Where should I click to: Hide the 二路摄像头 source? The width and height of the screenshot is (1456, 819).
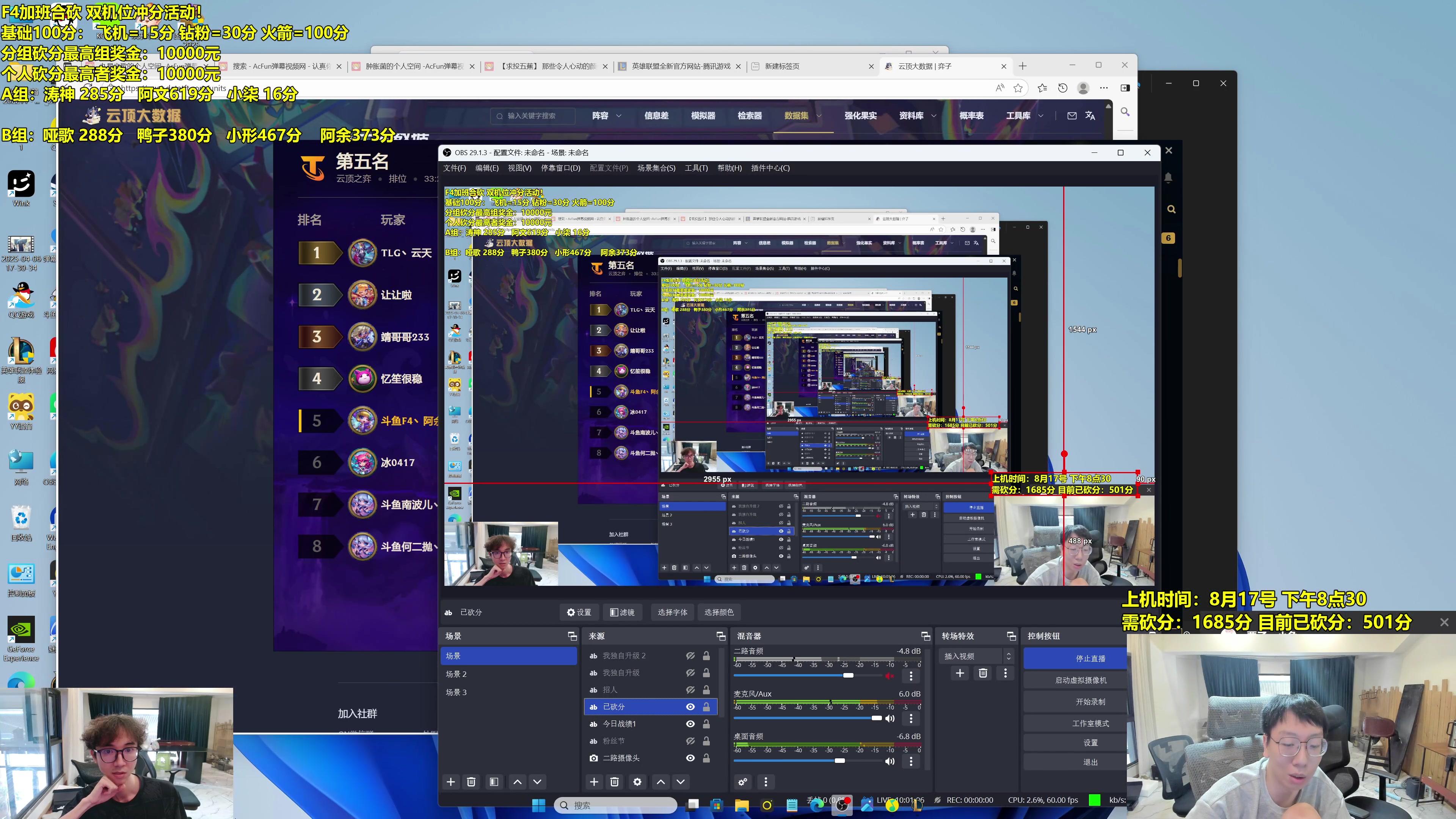tap(690, 758)
